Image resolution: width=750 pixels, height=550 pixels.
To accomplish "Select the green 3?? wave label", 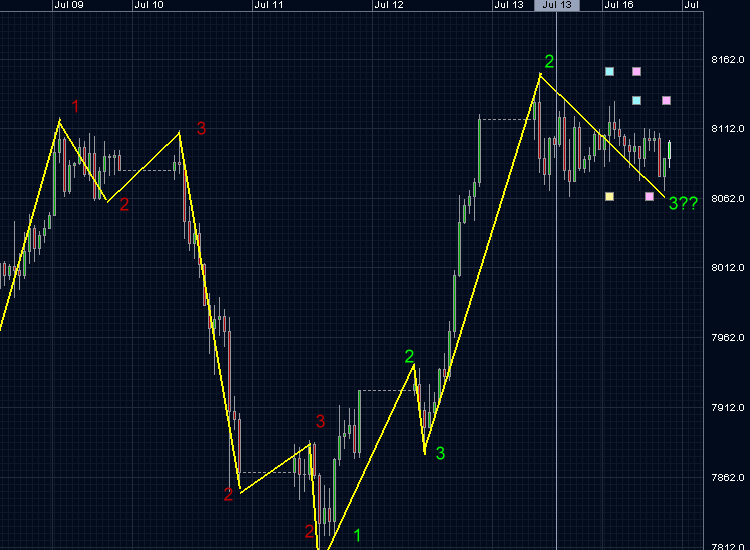I will (x=683, y=203).
